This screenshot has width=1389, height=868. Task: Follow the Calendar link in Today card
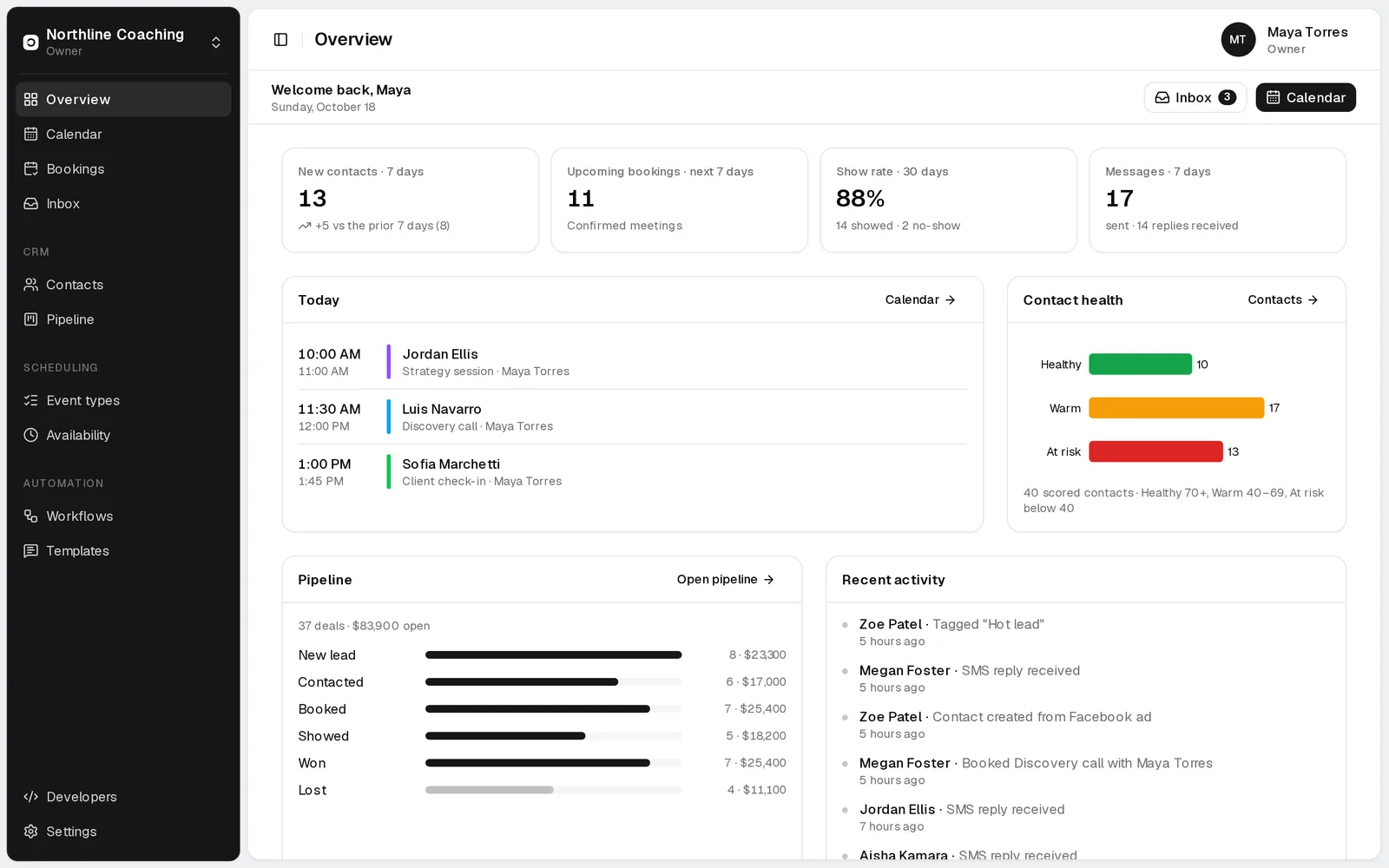(x=920, y=299)
